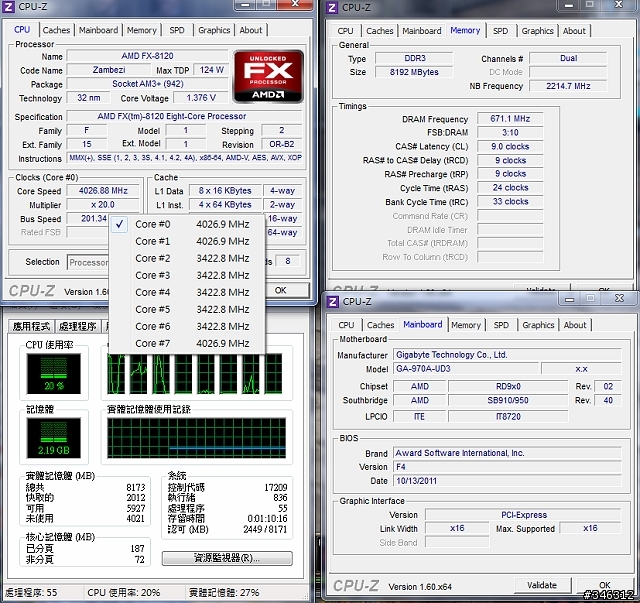The height and width of the screenshot is (603, 640).
Task: Click the Southbridge SB910/950 field
Action: pyautogui.click(x=508, y=401)
